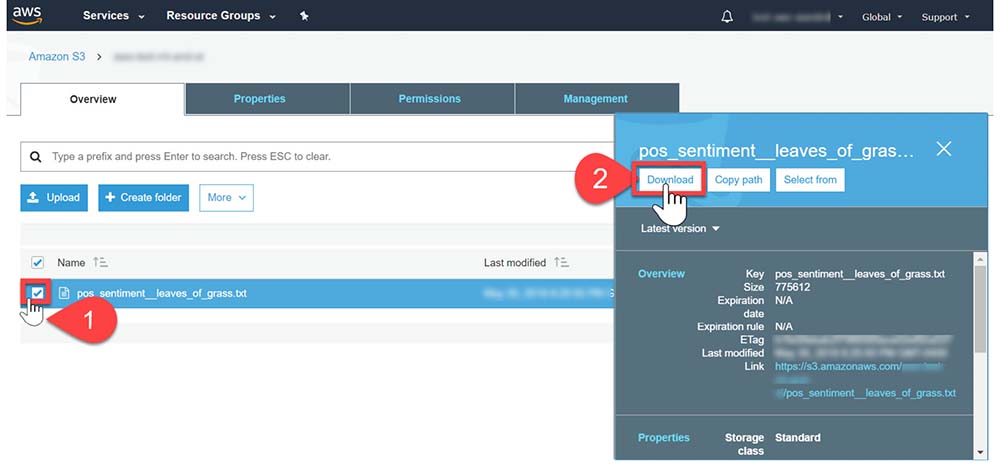The width and height of the screenshot is (1000, 468).
Task: Click the details panel scrollbar thumb
Action: click(x=980, y=309)
